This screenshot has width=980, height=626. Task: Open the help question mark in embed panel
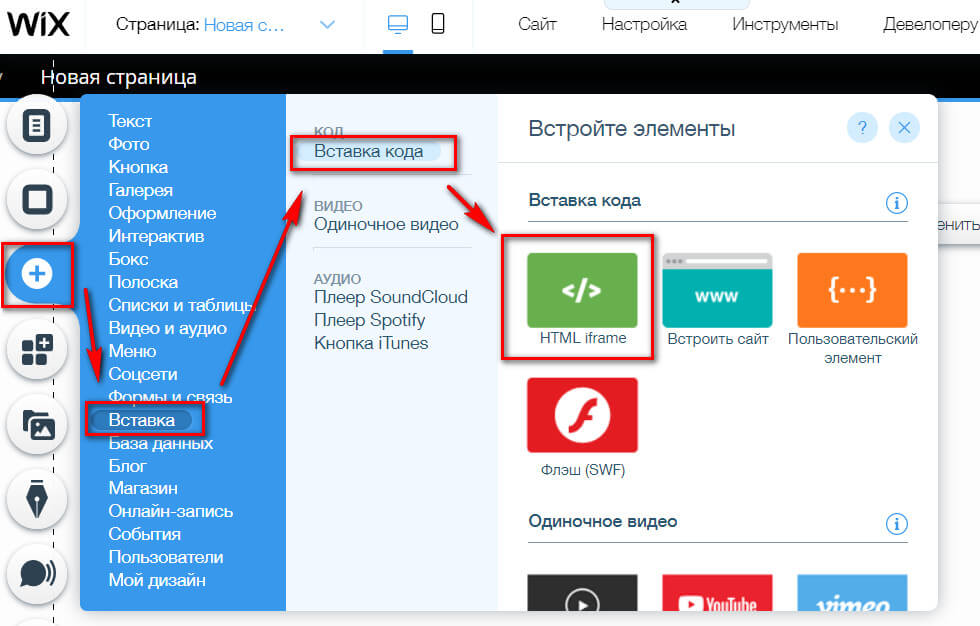862,128
